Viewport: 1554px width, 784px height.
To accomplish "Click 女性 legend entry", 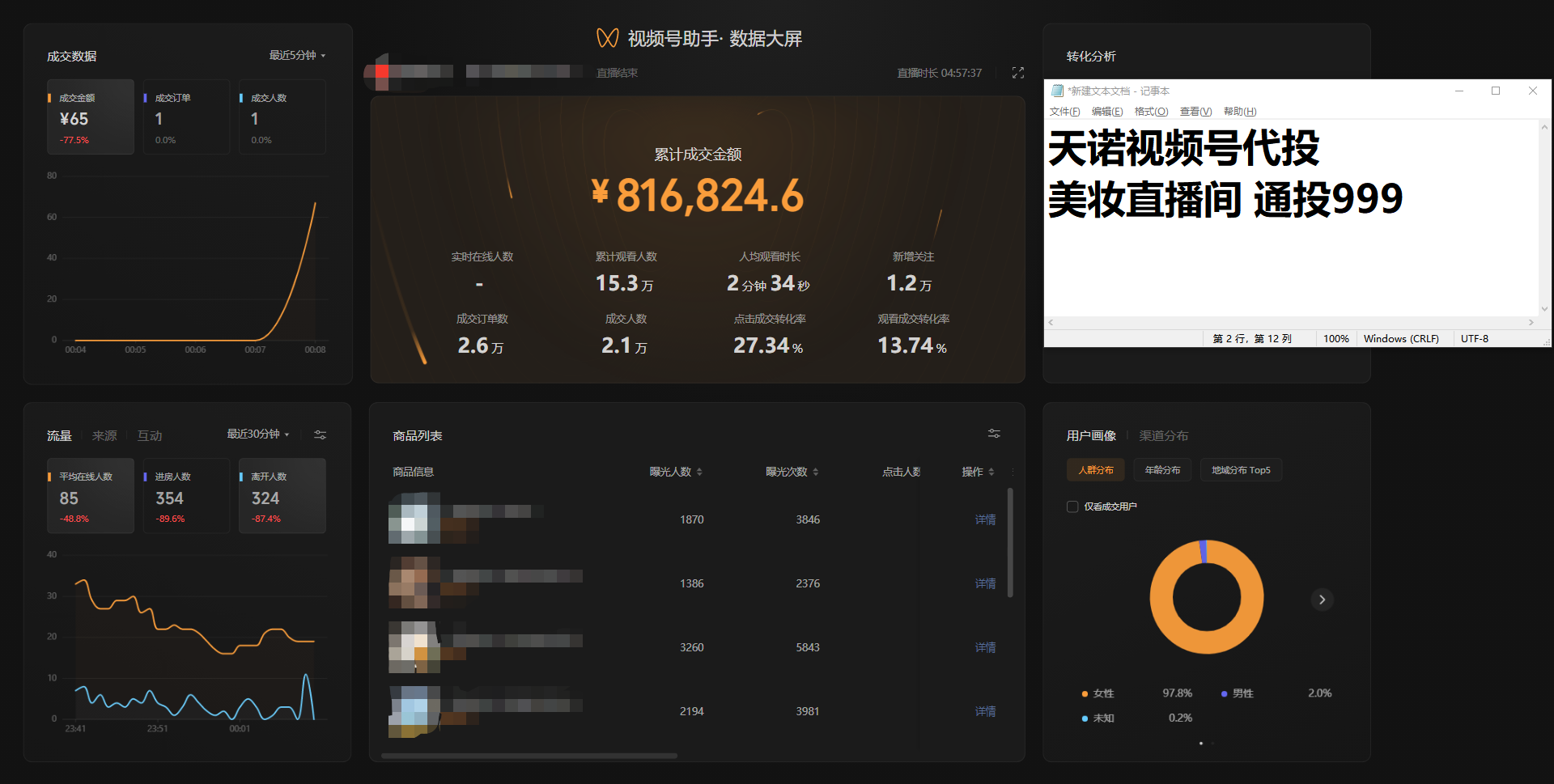I will pos(1098,693).
